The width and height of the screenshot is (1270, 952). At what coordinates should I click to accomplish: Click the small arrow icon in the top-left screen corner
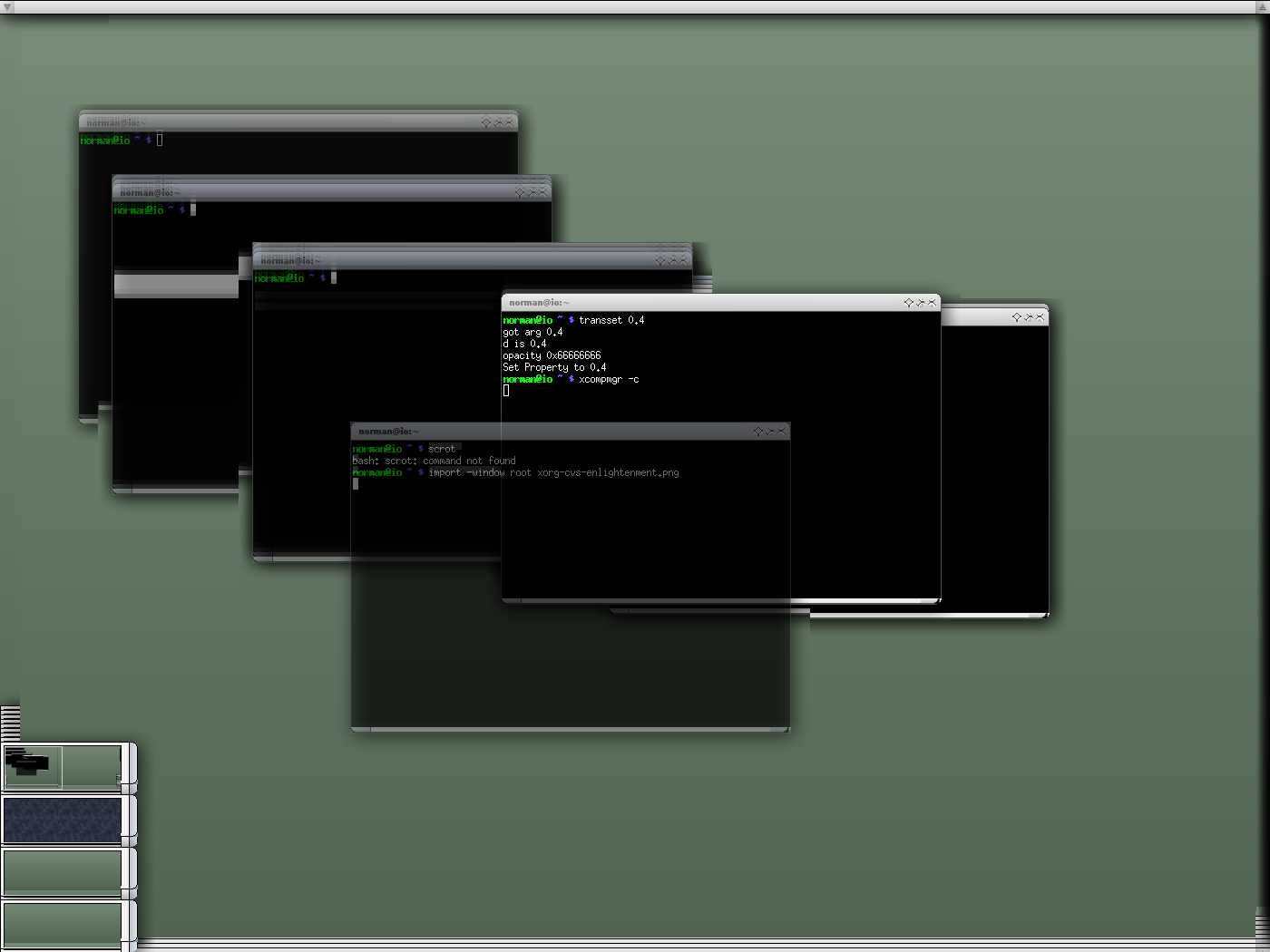click(x=7, y=7)
